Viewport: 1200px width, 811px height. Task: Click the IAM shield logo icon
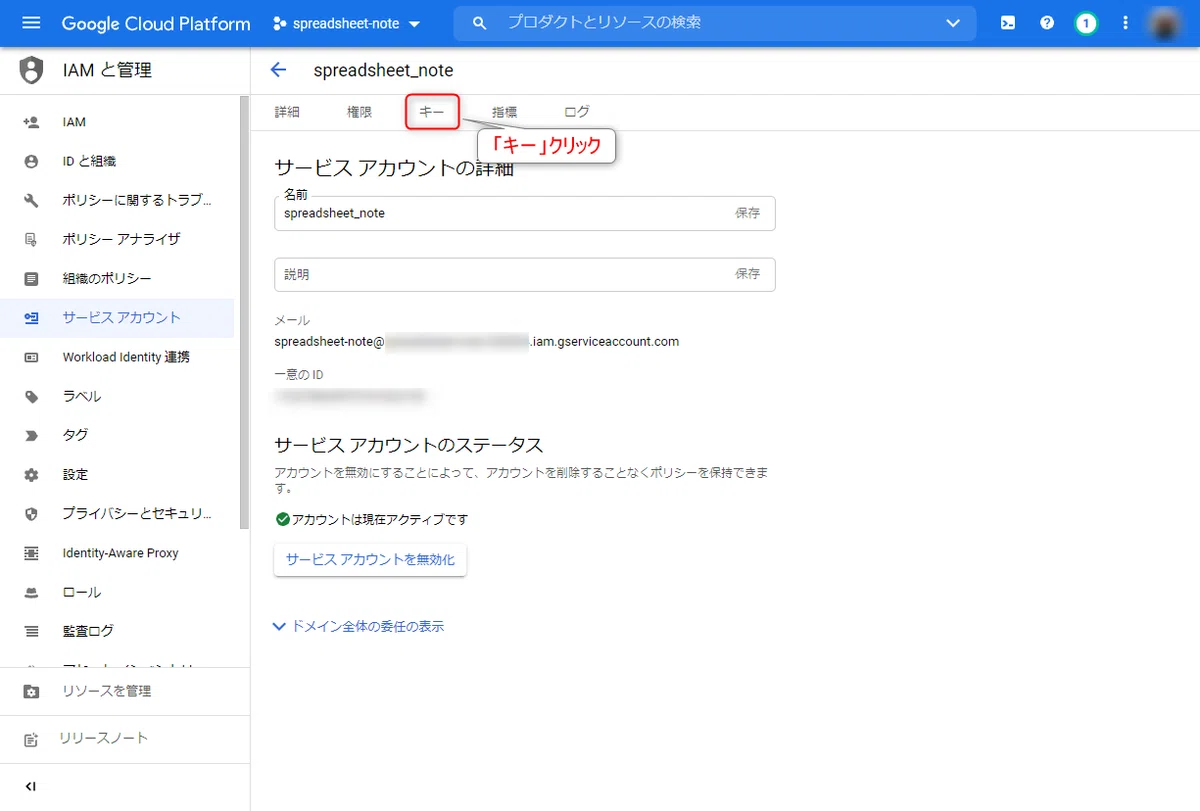32,70
